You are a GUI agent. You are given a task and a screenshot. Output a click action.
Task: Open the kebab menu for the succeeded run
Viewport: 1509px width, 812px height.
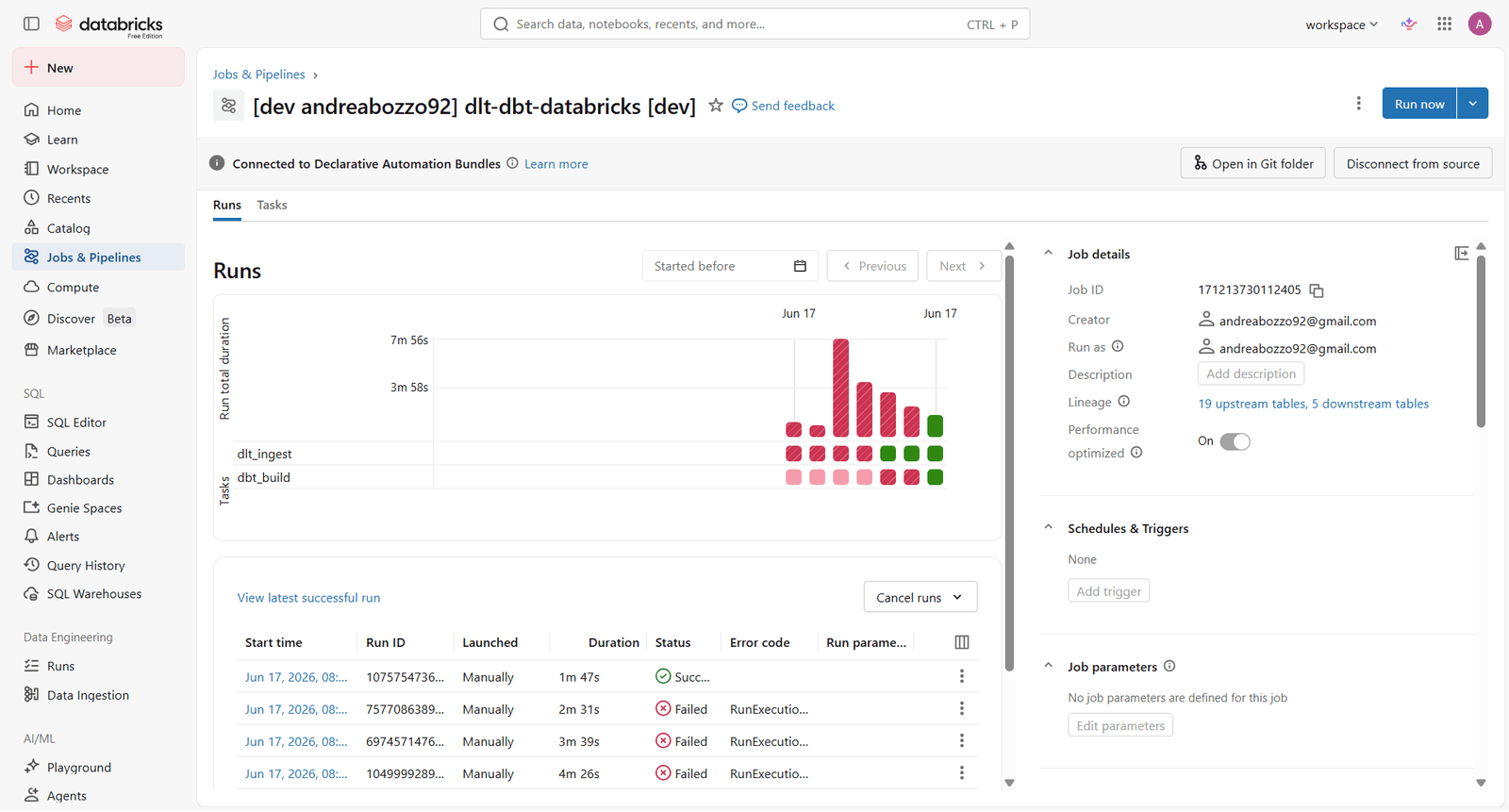(962, 676)
